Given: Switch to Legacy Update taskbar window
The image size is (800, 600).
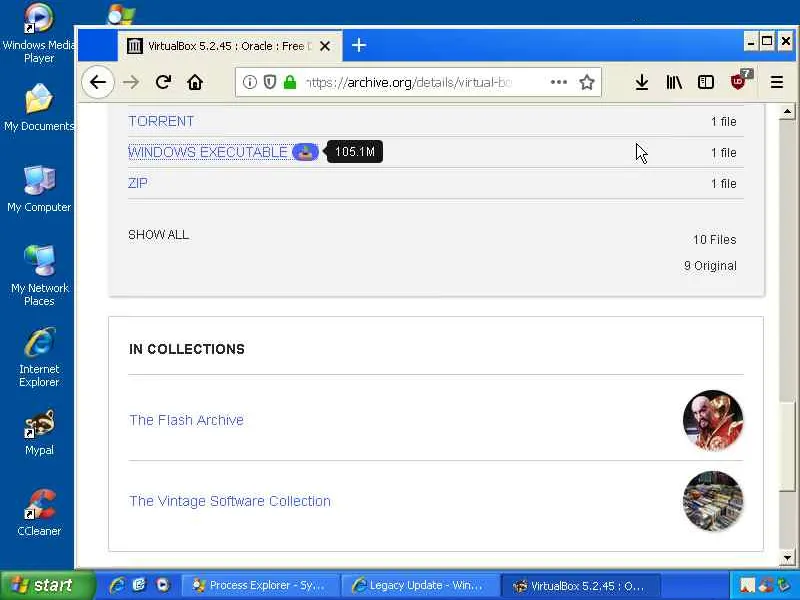Looking at the screenshot, I should (x=420, y=585).
